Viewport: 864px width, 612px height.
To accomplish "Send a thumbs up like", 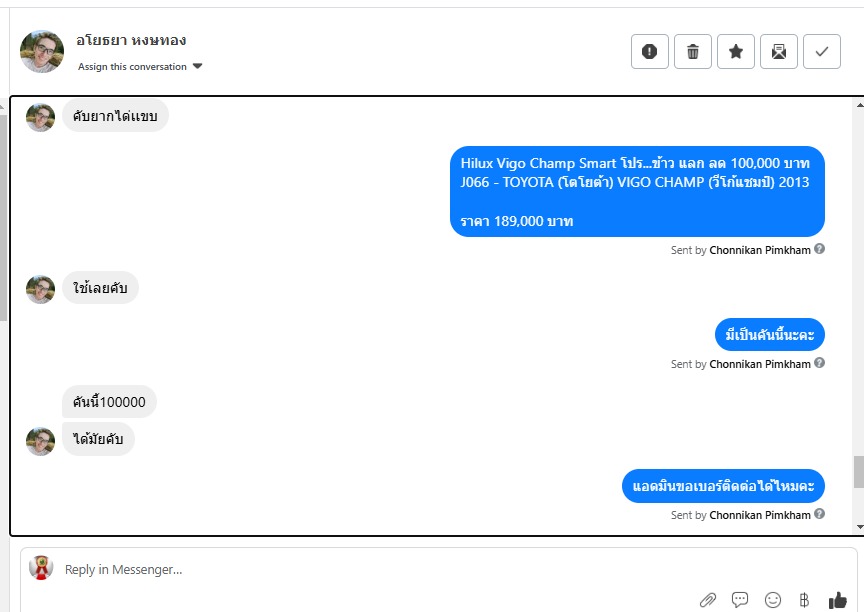I will click(x=838, y=600).
